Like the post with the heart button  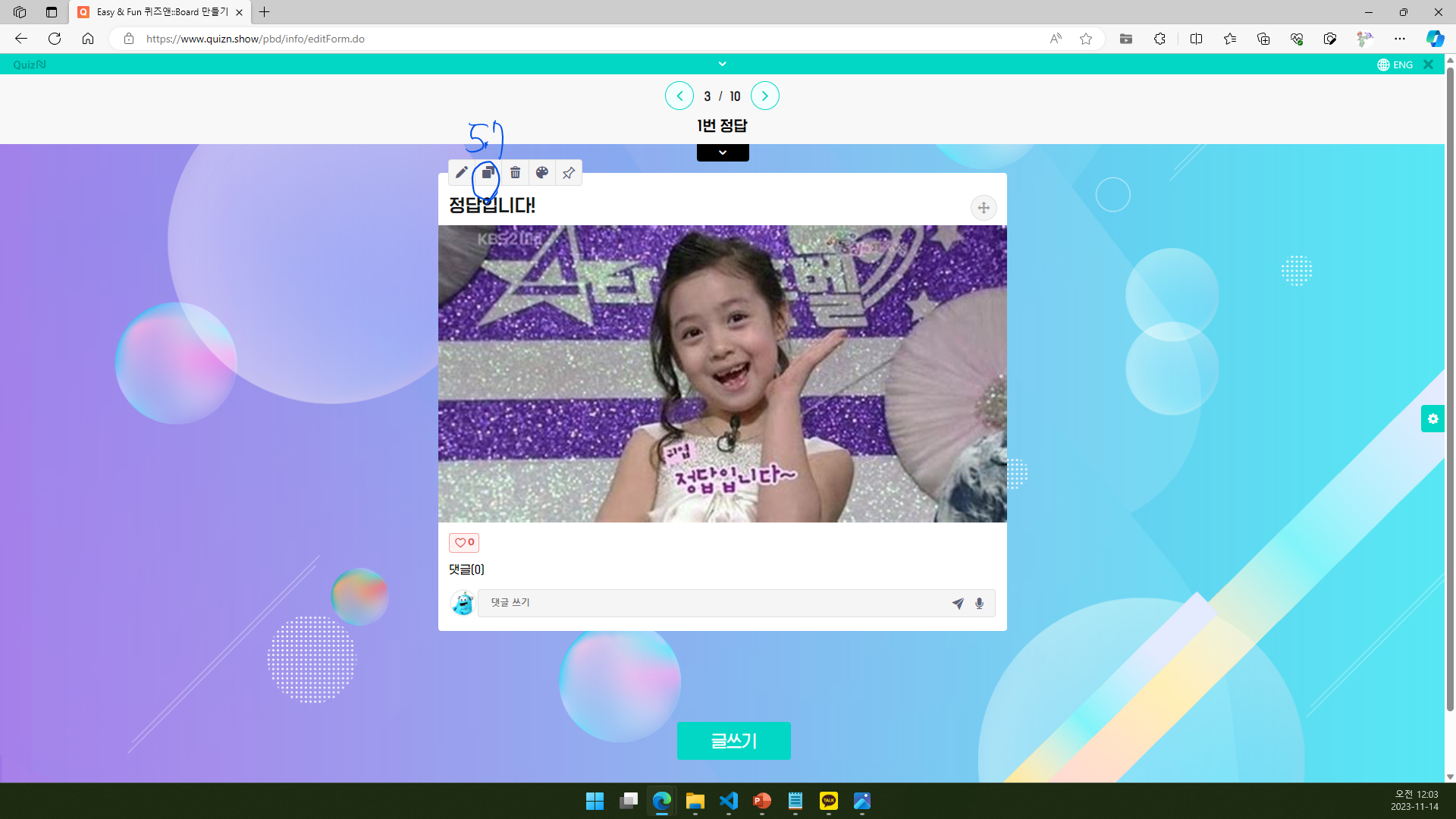point(464,542)
